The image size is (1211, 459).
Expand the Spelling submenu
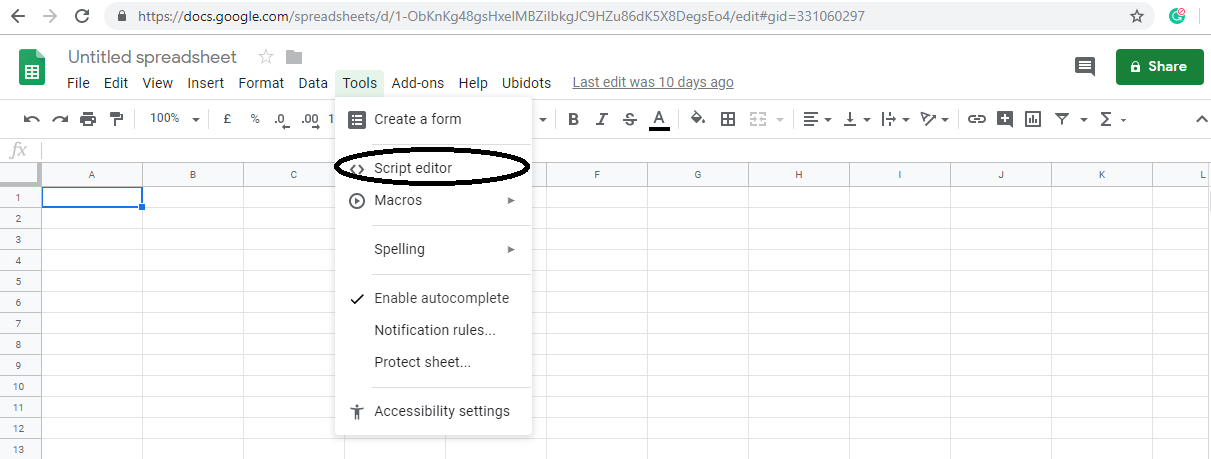tap(433, 249)
